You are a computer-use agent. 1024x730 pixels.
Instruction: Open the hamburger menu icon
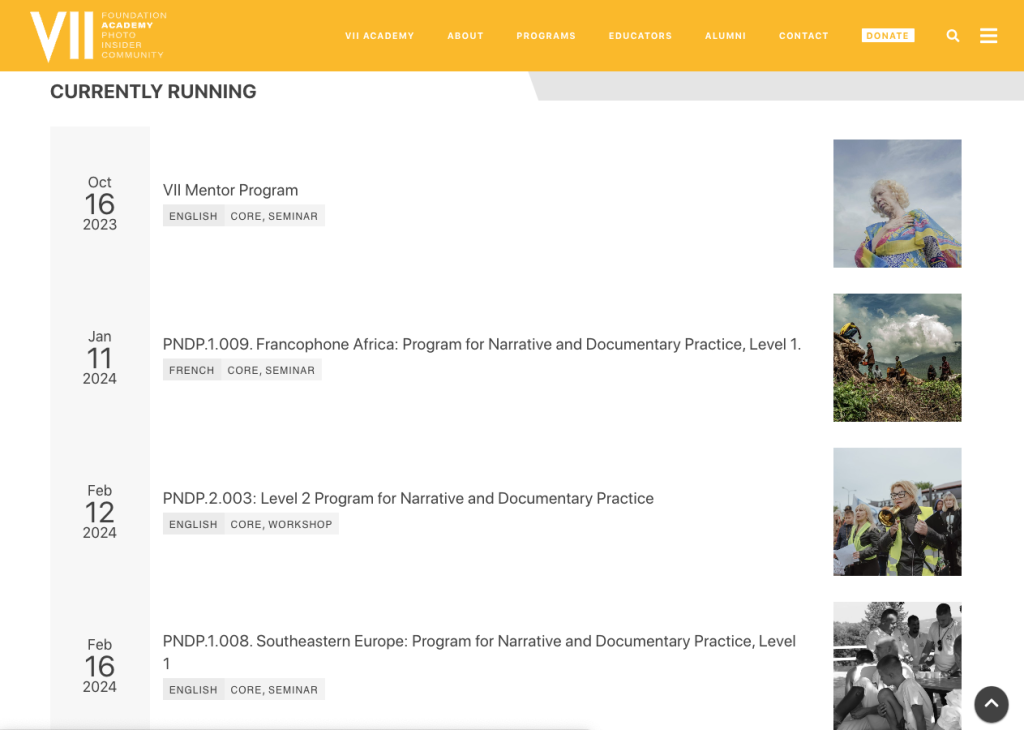pyautogui.click(x=988, y=36)
